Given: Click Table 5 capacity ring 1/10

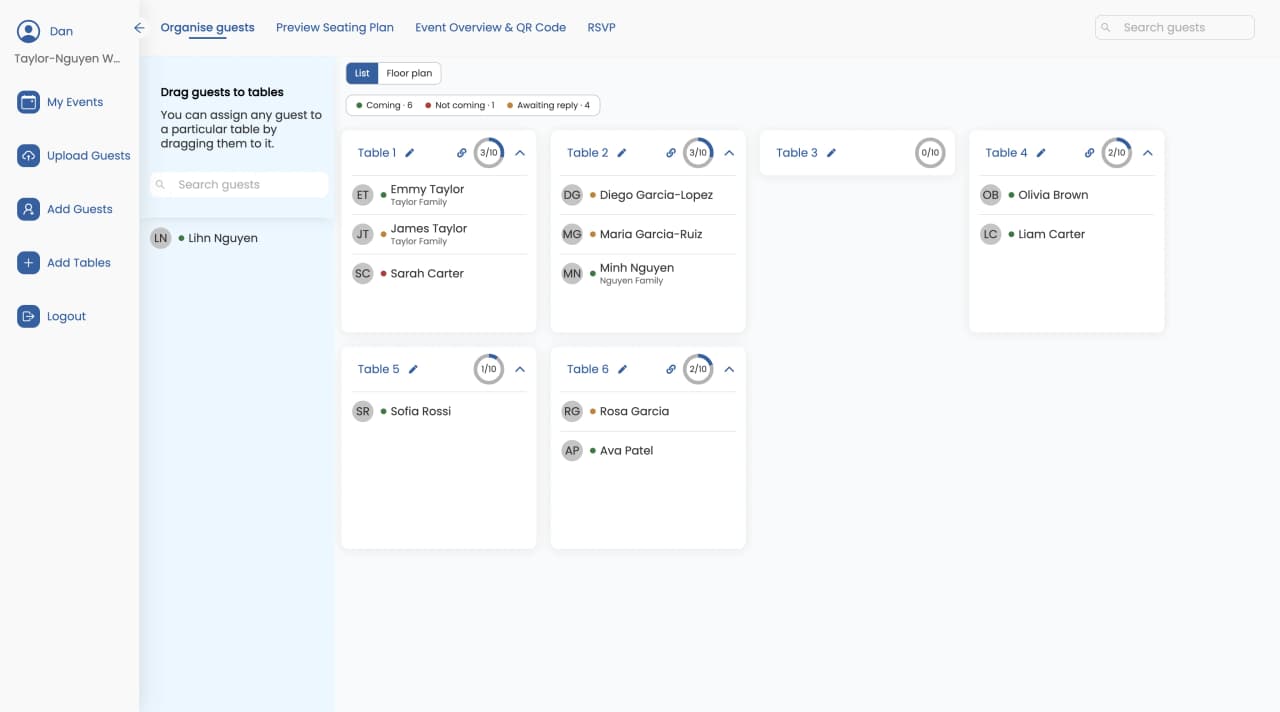Looking at the screenshot, I should [x=489, y=369].
